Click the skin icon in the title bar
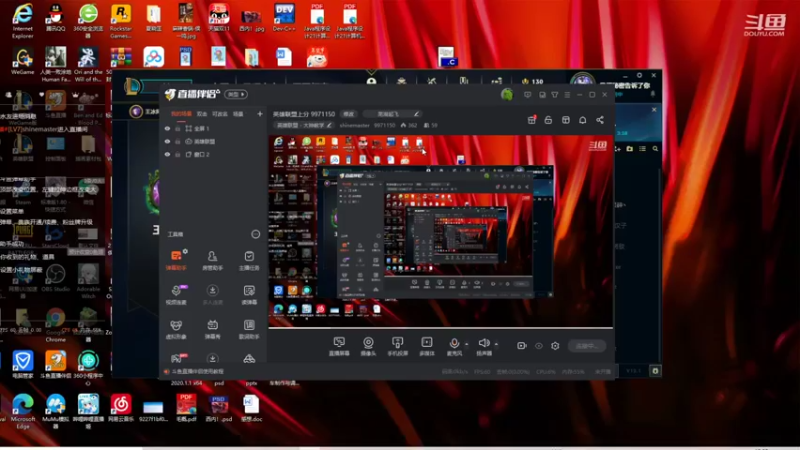Viewport: 800px width, 450px height. [555, 95]
